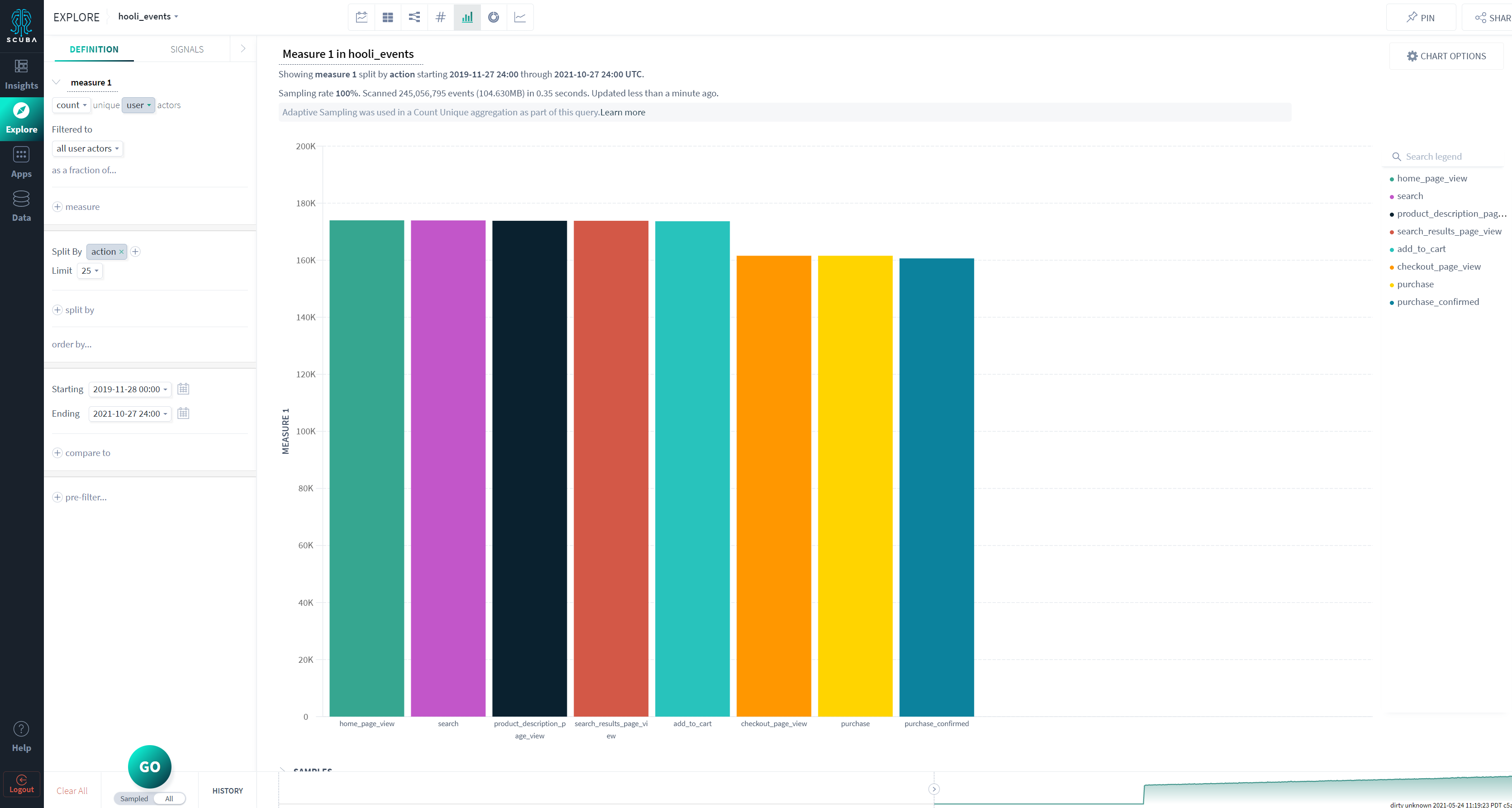This screenshot has height=808, width=1512.
Task: Click the orange checkout_page_view bar
Action: coord(774,486)
